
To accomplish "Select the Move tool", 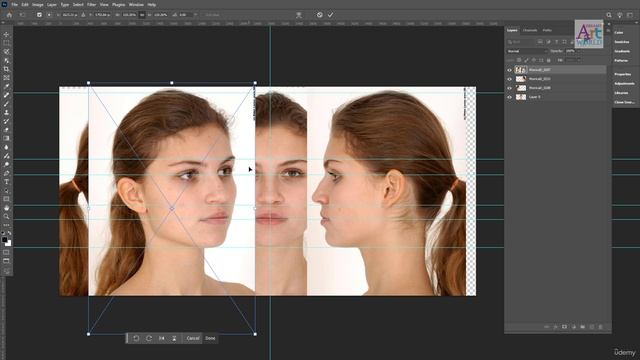I will [x=6, y=34].
